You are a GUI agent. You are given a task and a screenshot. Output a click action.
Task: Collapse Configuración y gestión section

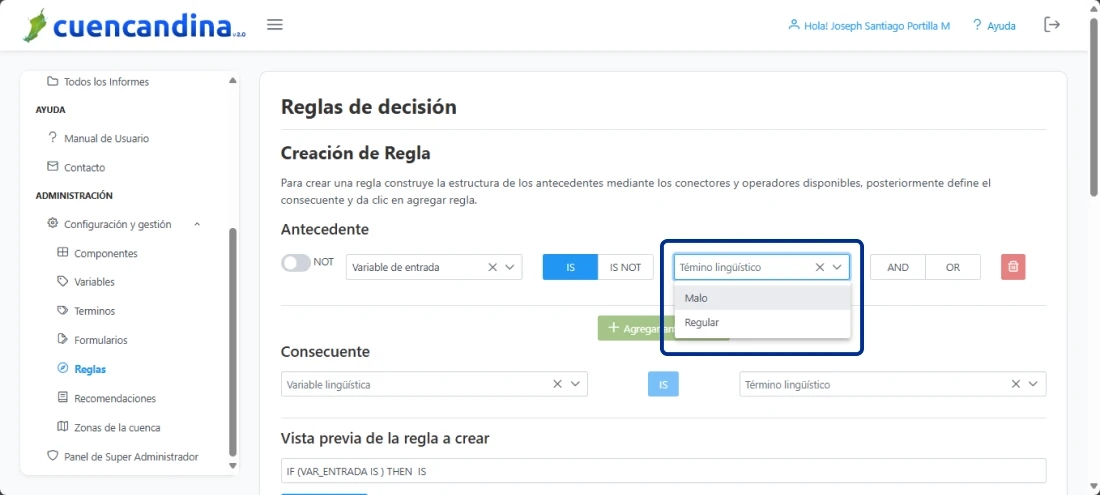197,224
